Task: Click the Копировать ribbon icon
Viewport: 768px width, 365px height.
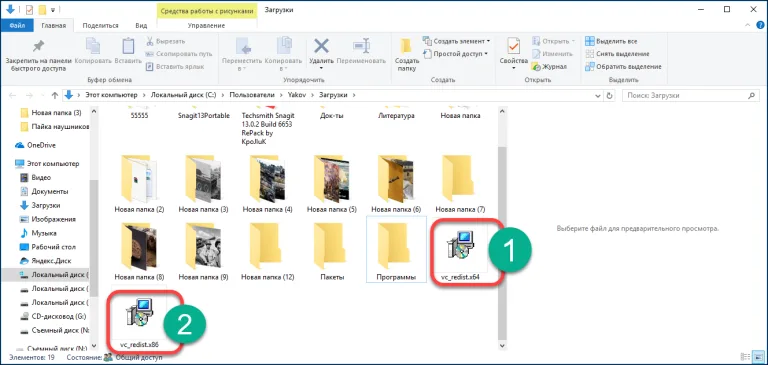Action: pos(93,47)
